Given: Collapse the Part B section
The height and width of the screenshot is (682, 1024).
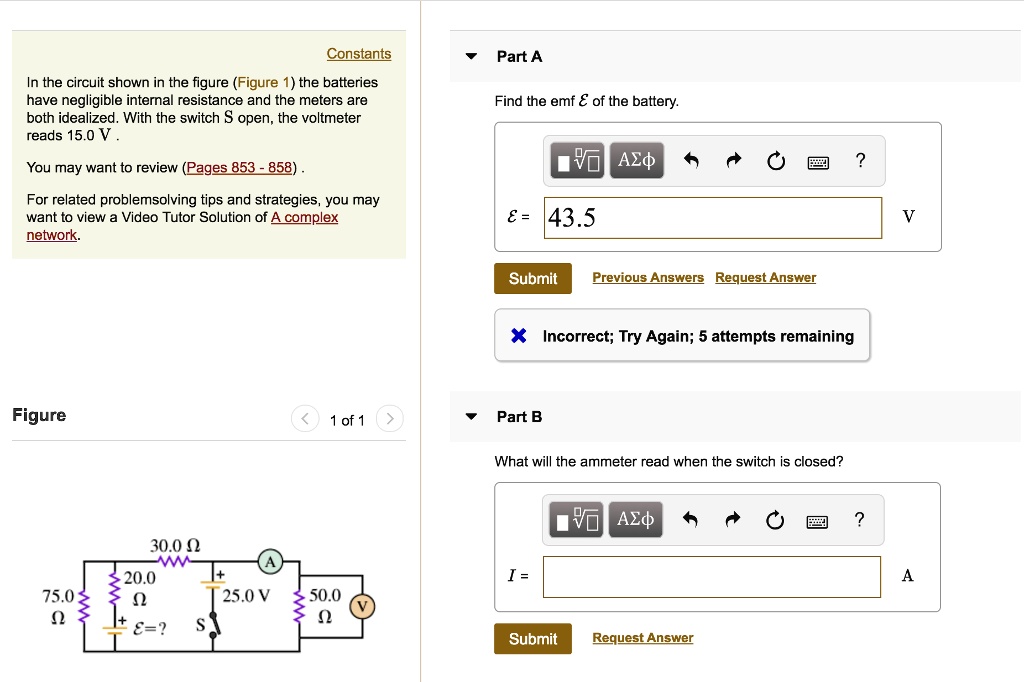Looking at the screenshot, I should click(470, 416).
